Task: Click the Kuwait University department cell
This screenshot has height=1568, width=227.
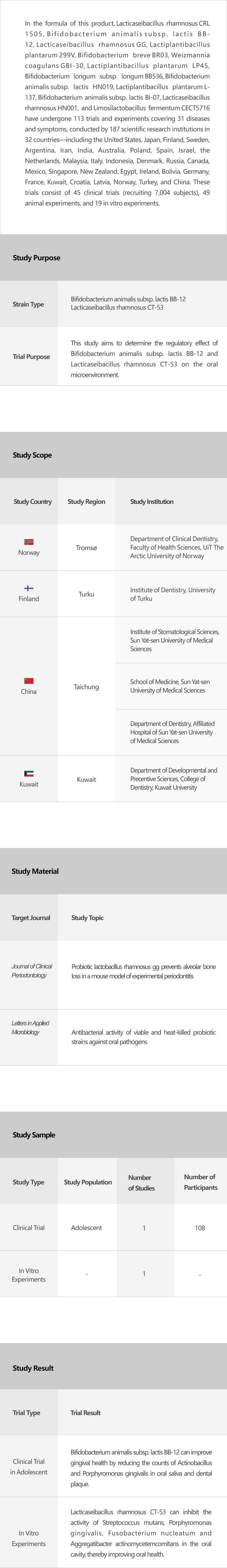Action: pos(174,779)
